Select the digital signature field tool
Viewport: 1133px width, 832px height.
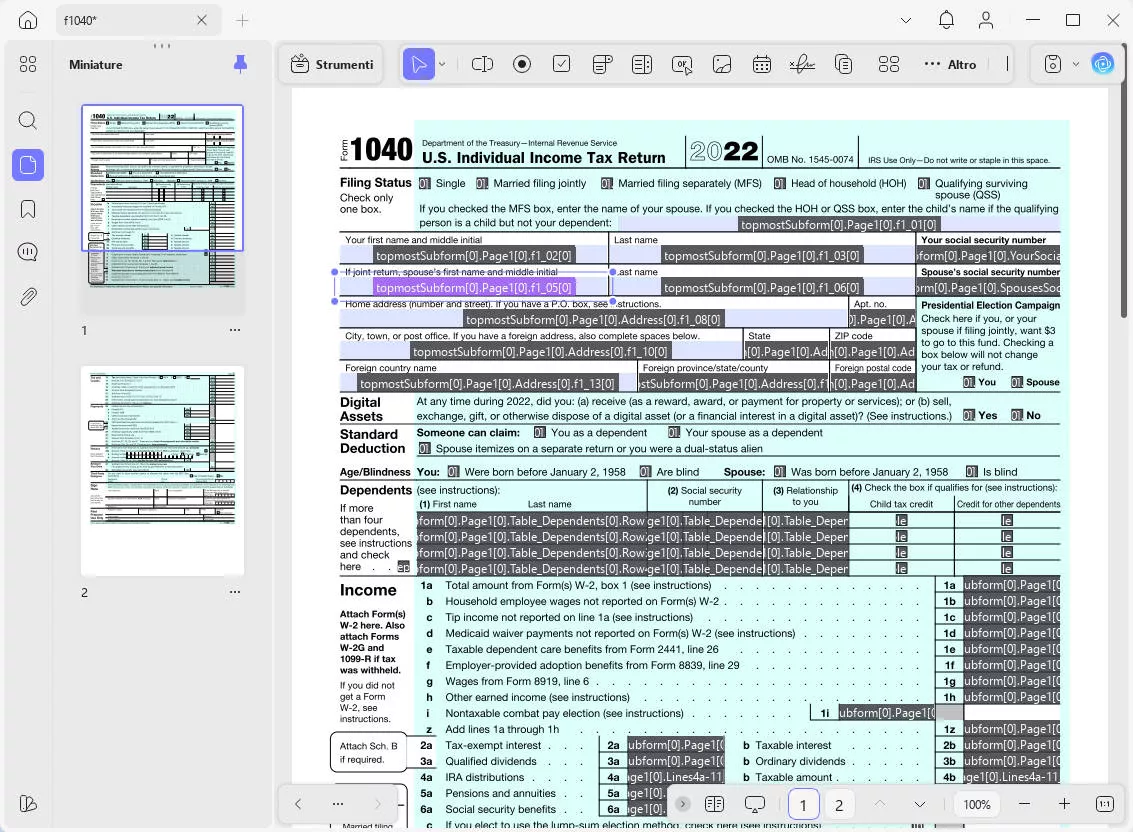coord(802,64)
